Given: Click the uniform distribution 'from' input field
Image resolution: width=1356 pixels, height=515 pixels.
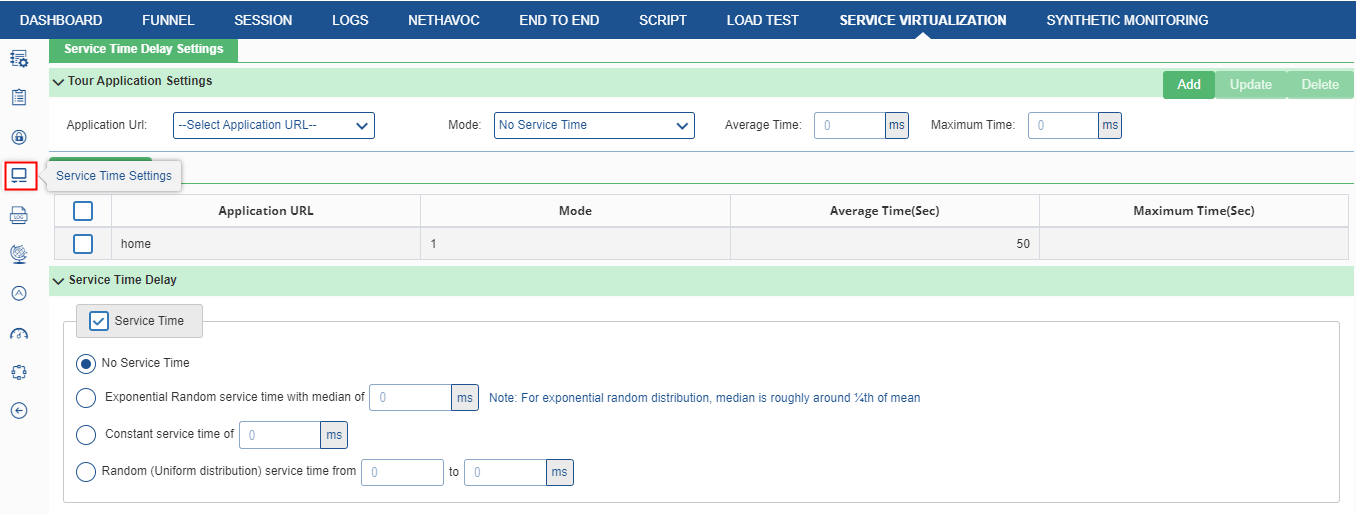Looking at the screenshot, I should [x=402, y=472].
